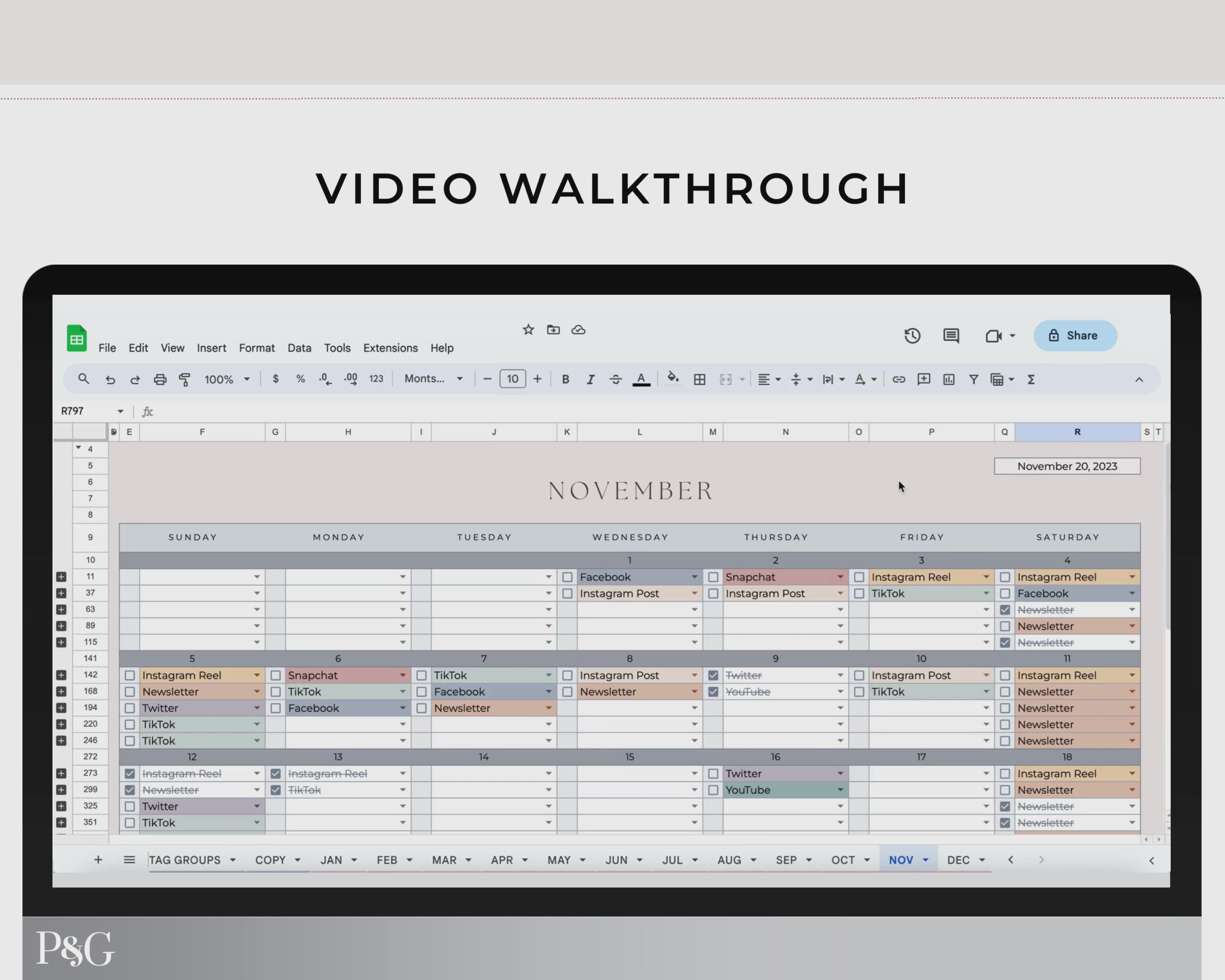1225x980 pixels.
Task: Click the create filter funnel icon
Action: [x=973, y=379]
